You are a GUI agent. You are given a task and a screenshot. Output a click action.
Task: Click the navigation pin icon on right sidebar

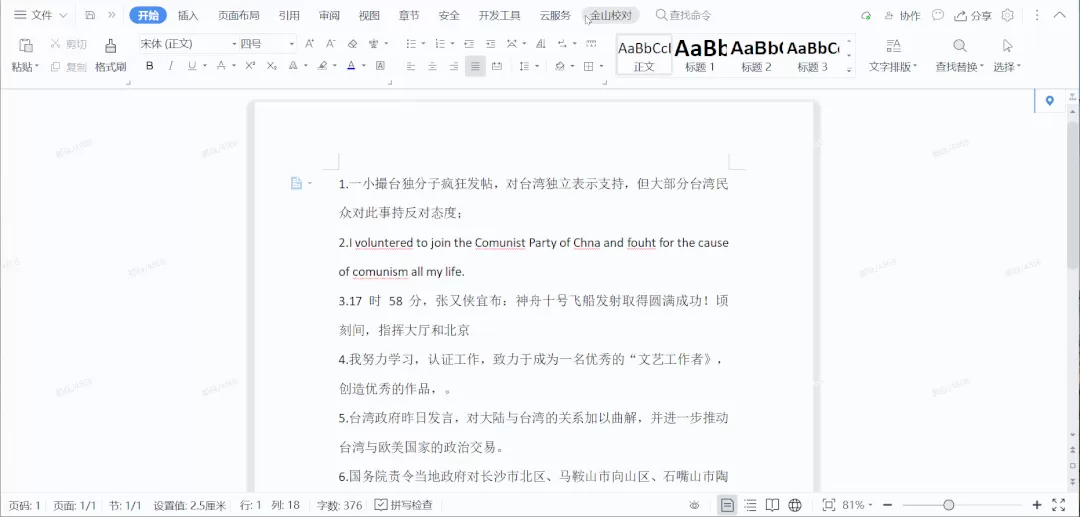(x=1050, y=101)
